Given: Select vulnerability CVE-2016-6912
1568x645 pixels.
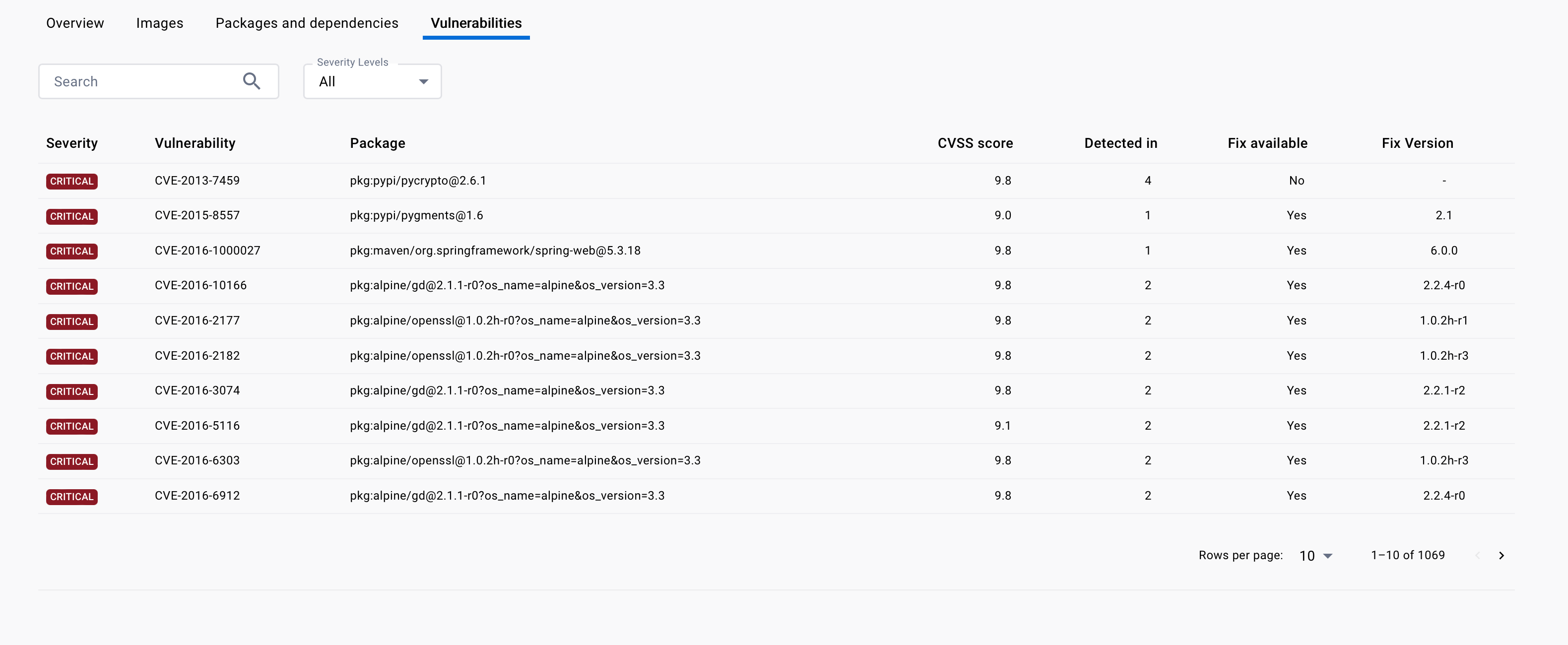Looking at the screenshot, I should pos(197,496).
